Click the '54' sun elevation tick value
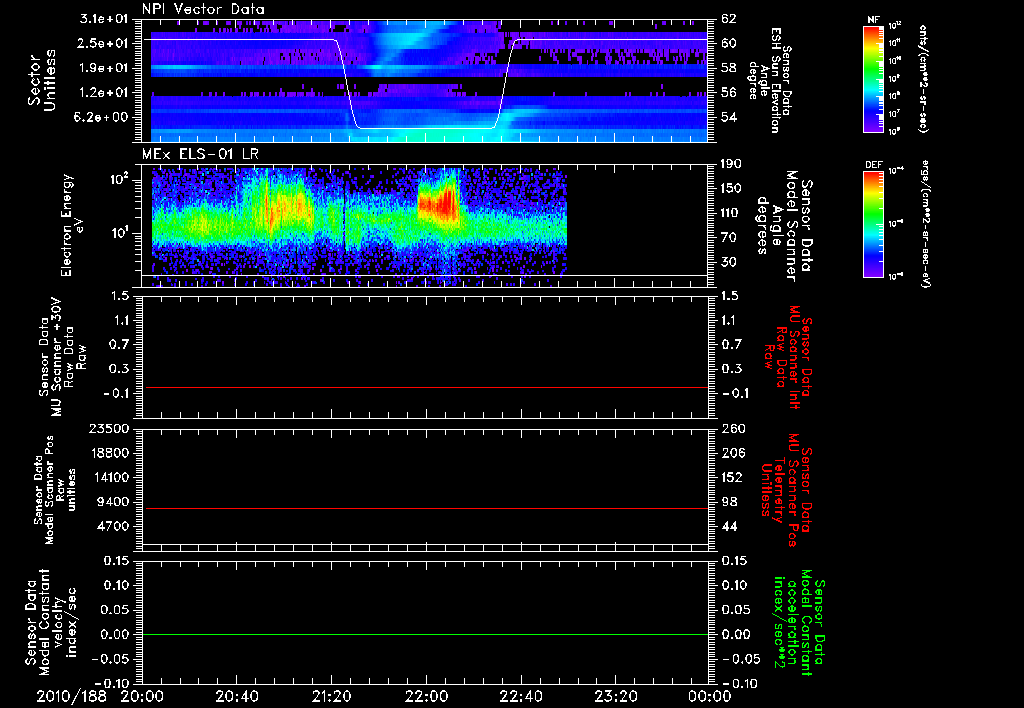Viewport: 1024px width, 708px height. pyautogui.click(x=729, y=118)
